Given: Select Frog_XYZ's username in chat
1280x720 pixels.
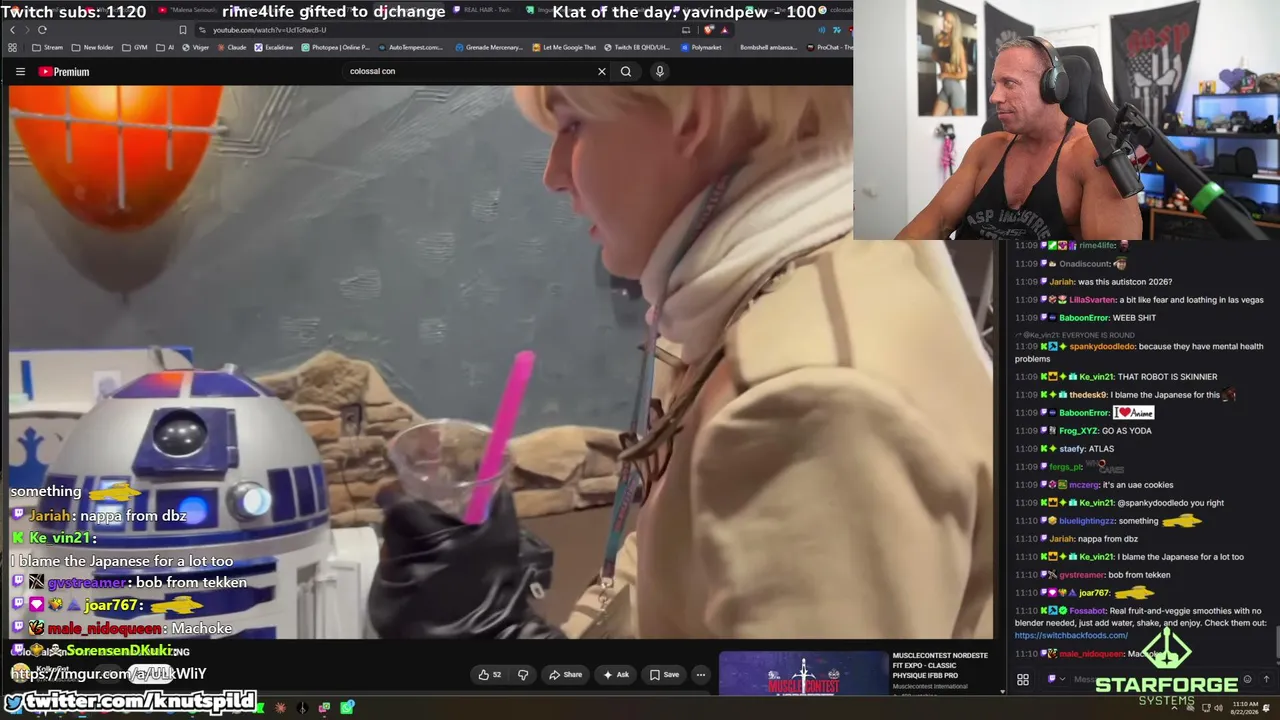Looking at the screenshot, I should pos(1078,431).
